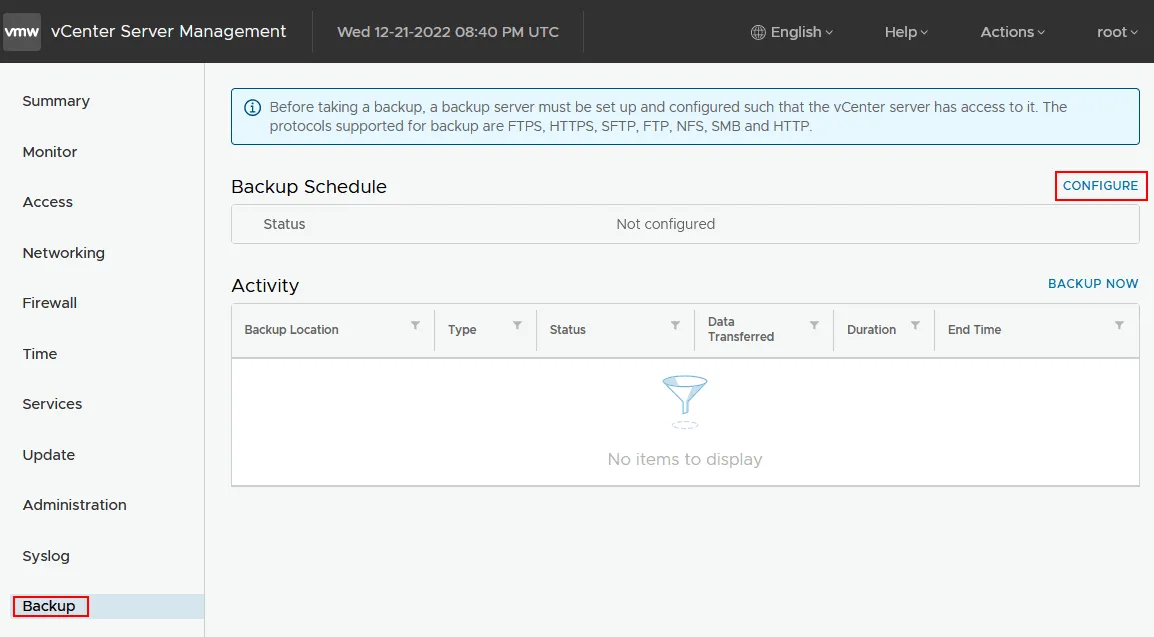Open filter for Backup Location column

tap(415, 326)
